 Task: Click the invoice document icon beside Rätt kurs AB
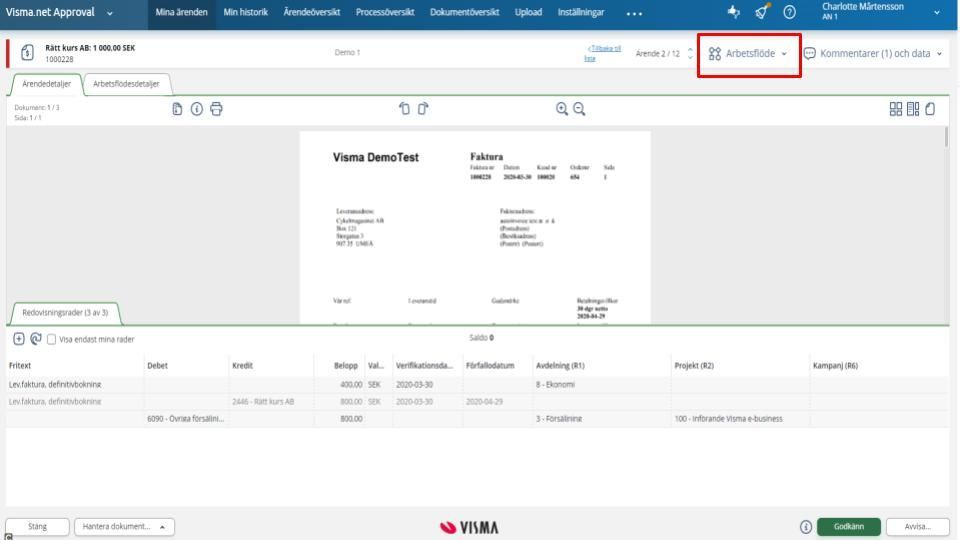pyautogui.click(x=27, y=53)
